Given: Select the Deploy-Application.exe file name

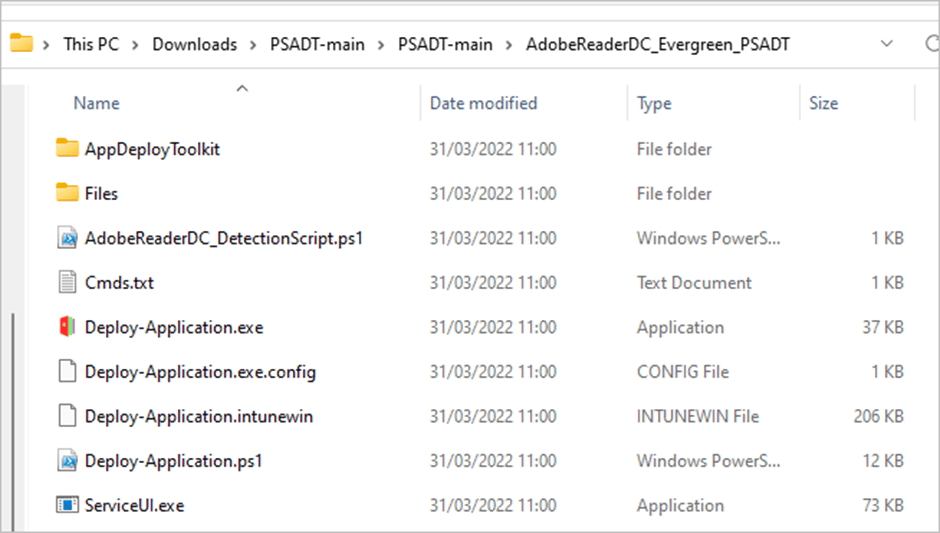Looking at the screenshot, I should click(x=174, y=327).
